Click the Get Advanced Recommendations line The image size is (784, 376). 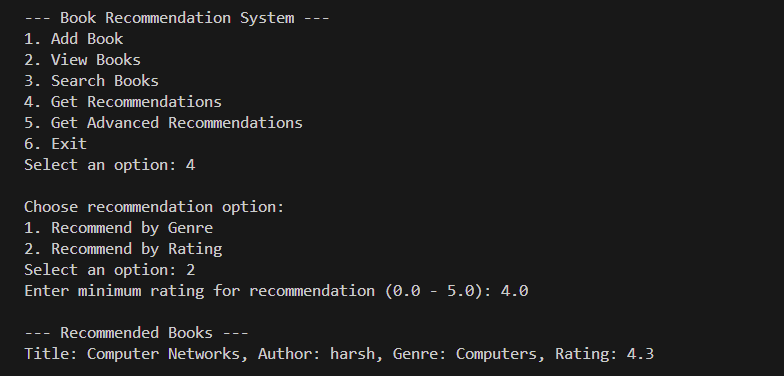tap(164, 123)
